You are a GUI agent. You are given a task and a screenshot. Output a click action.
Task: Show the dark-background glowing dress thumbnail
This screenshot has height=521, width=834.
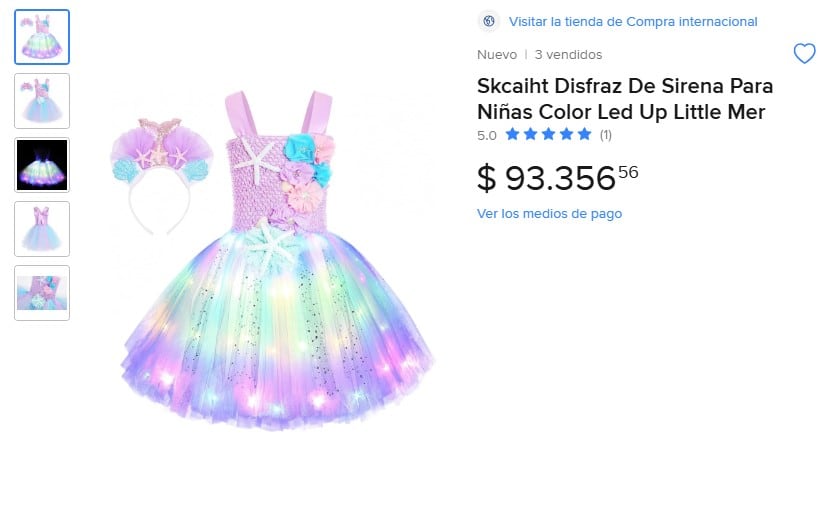tap(42, 165)
